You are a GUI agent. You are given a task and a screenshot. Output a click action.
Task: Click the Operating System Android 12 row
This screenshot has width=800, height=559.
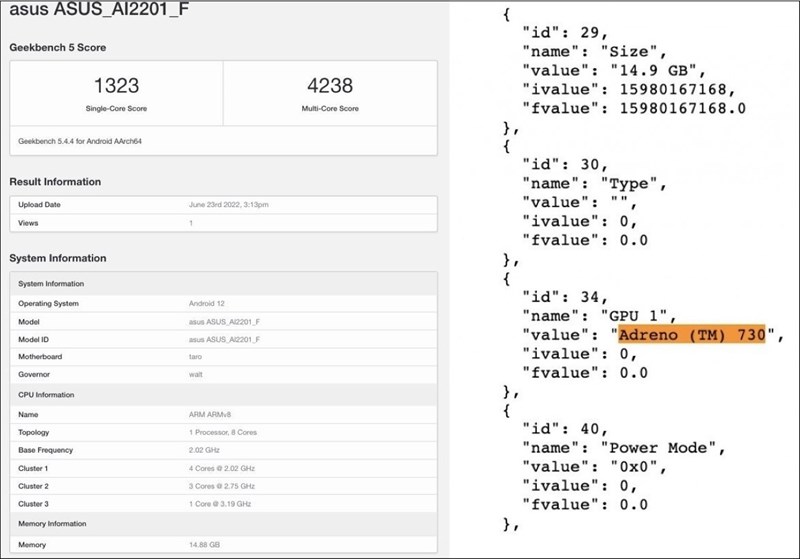(x=222, y=303)
